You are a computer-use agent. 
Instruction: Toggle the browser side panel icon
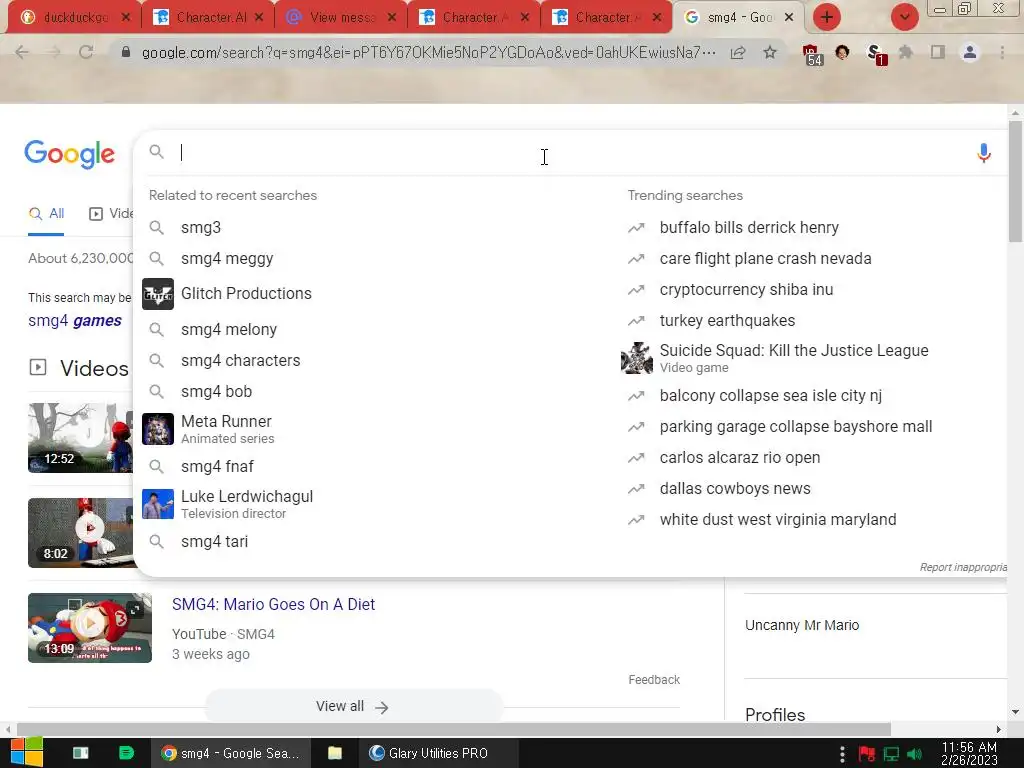click(938, 52)
